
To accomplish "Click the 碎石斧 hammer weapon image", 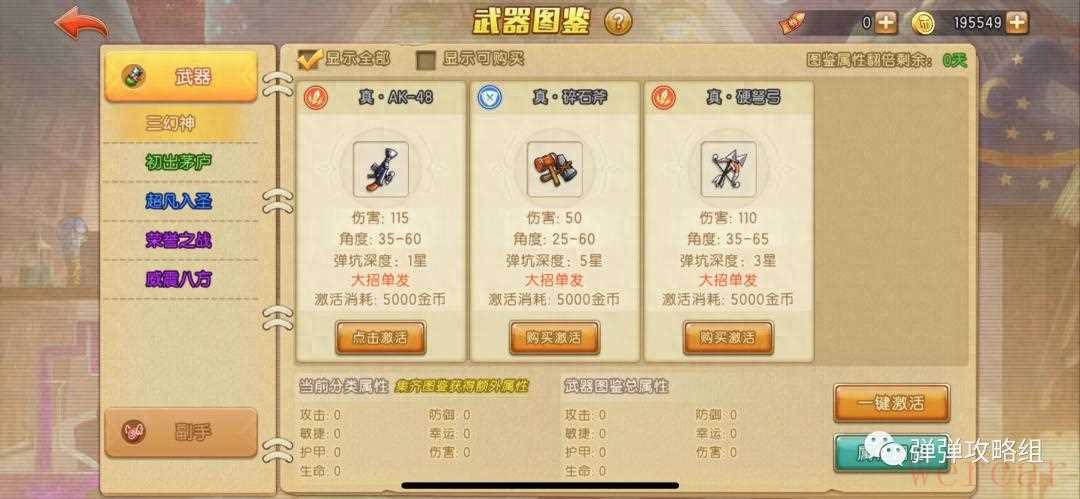I will [x=554, y=169].
